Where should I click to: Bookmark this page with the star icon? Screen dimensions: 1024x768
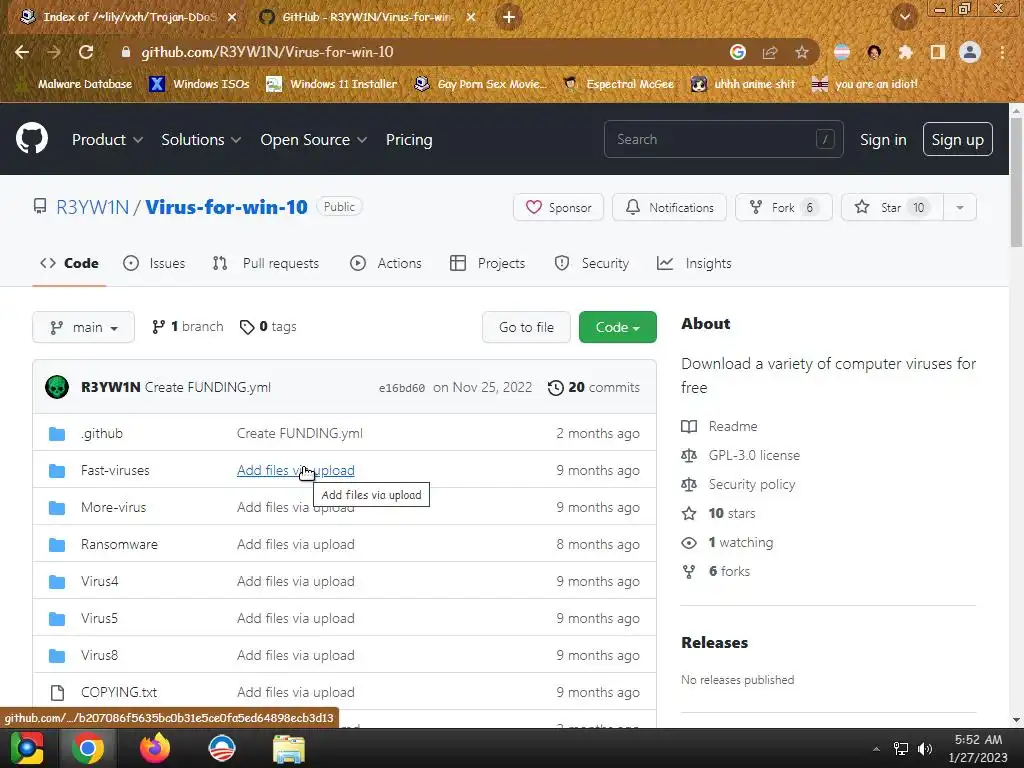801,52
